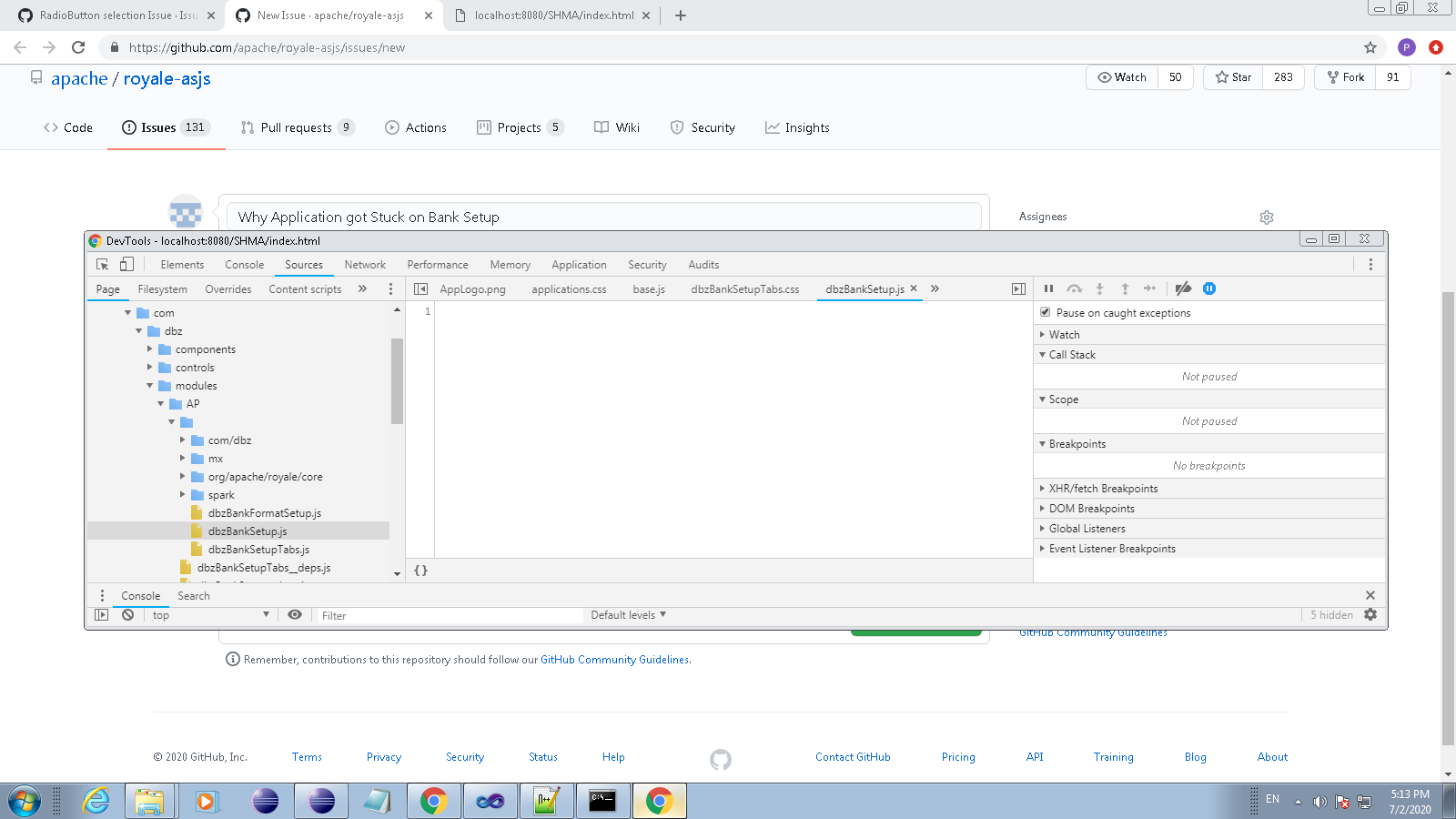Switch to Network tab in DevTools
This screenshot has width=1456, height=819.
(365, 265)
